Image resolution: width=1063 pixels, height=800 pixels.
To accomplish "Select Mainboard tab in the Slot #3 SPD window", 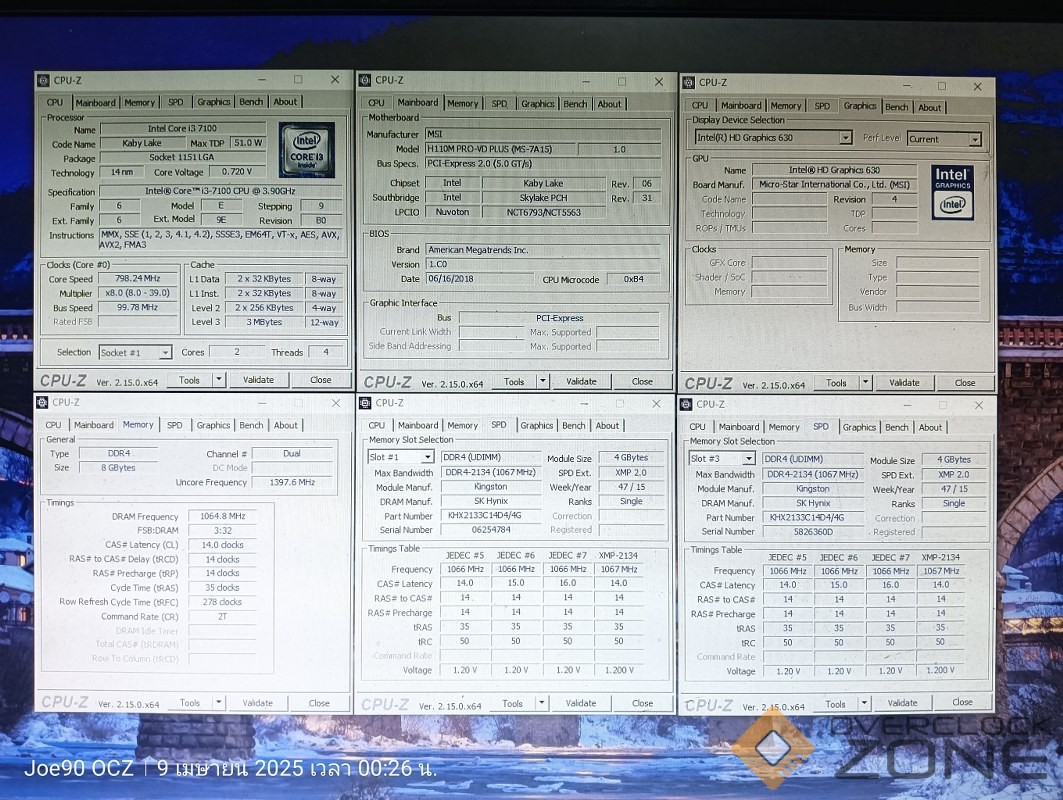I will pyautogui.click(x=738, y=427).
